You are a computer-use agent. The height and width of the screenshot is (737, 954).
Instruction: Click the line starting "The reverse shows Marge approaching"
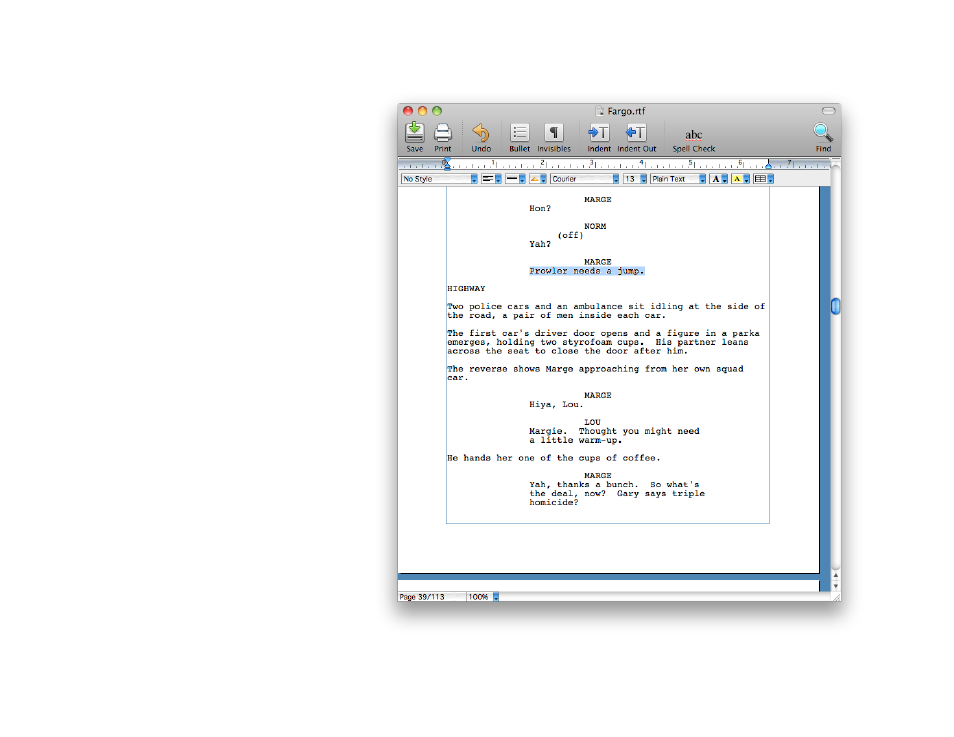pyautogui.click(x=595, y=369)
